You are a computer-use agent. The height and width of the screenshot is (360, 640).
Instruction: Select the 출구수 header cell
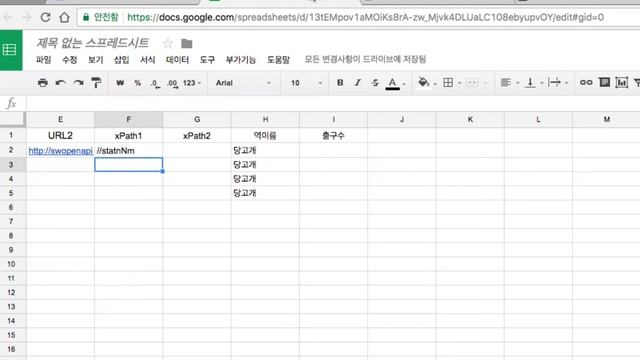pyautogui.click(x=333, y=136)
